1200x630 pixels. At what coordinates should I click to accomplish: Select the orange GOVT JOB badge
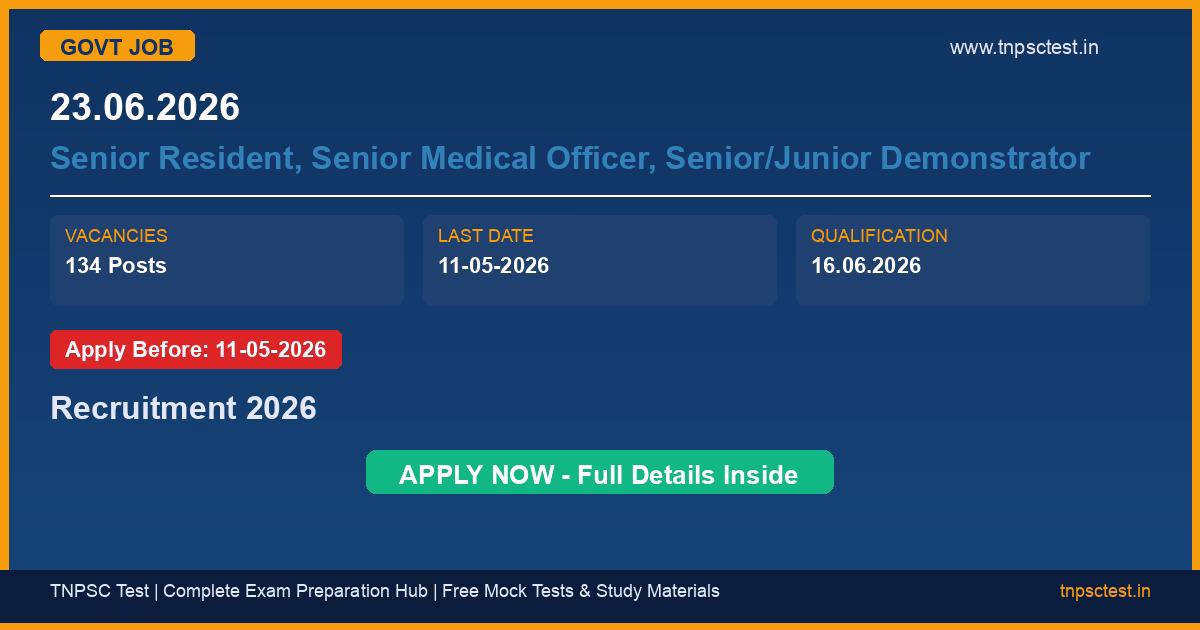point(117,46)
